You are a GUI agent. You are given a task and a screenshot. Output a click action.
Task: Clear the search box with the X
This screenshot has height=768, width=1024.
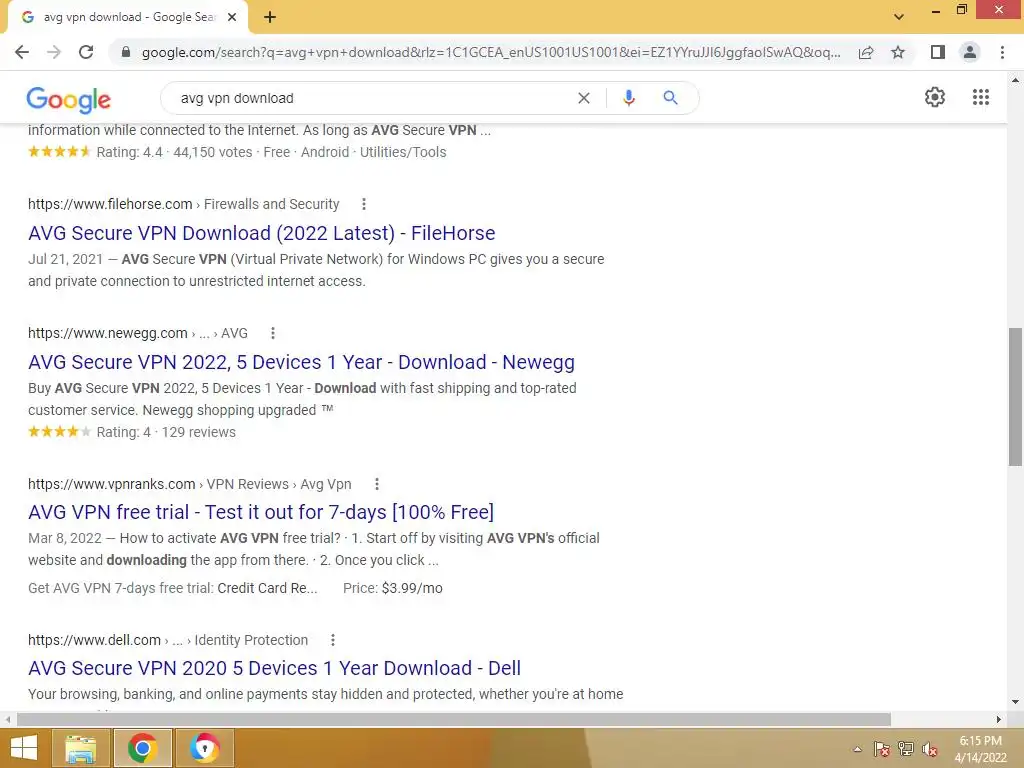[584, 98]
